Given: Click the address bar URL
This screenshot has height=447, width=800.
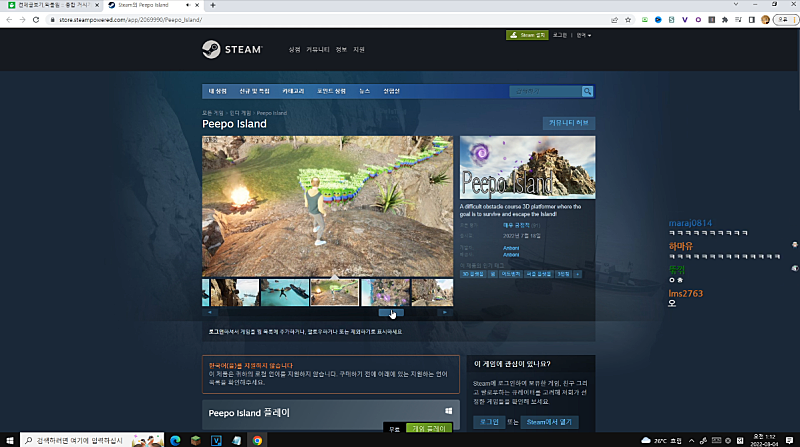Looking at the screenshot, I should point(131,20).
